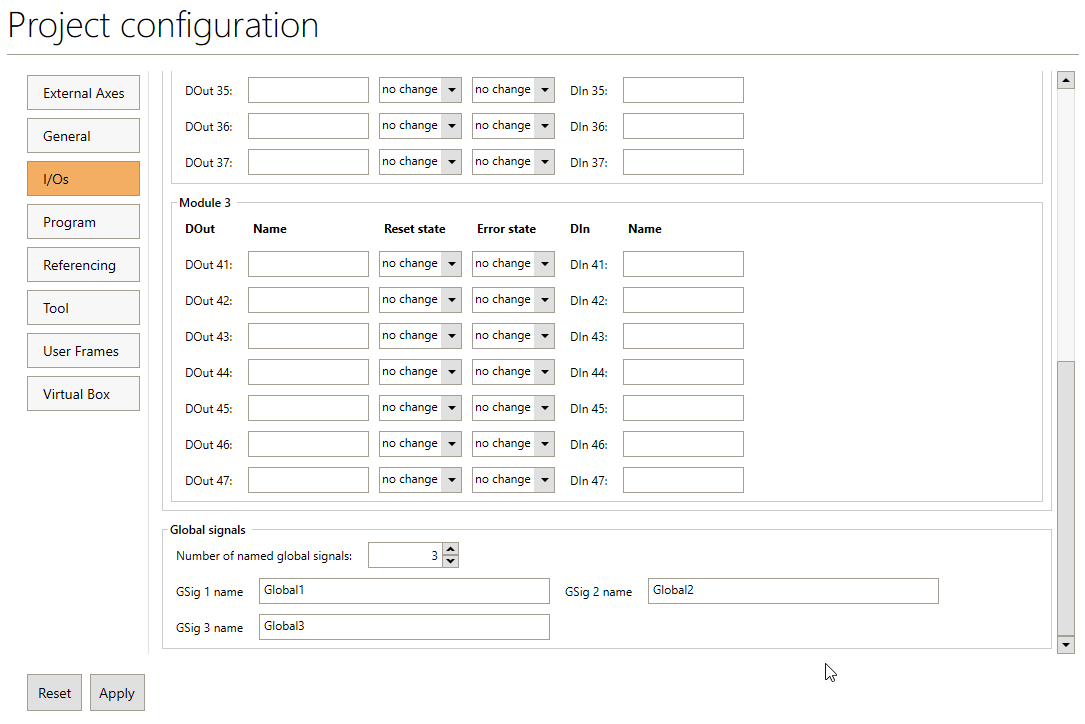The width and height of the screenshot is (1085, 724).
Task: Click the Reset button
Action: point(54,693)
